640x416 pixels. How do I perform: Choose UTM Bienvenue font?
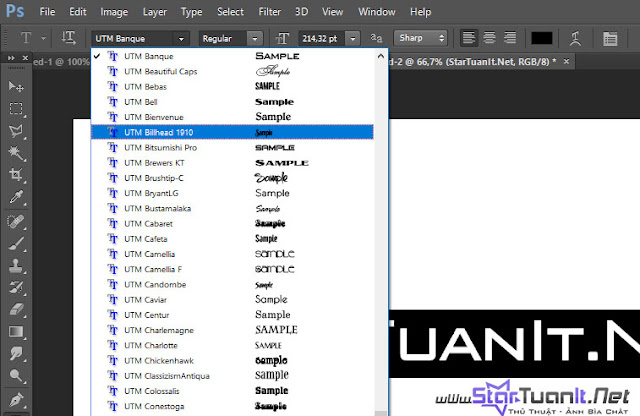click(232, 117)
